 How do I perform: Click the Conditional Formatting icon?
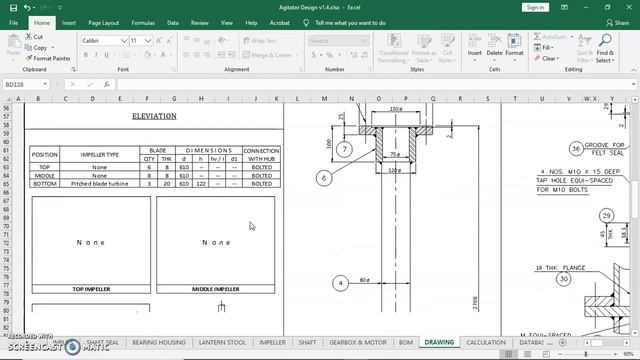tap(394, 41)
